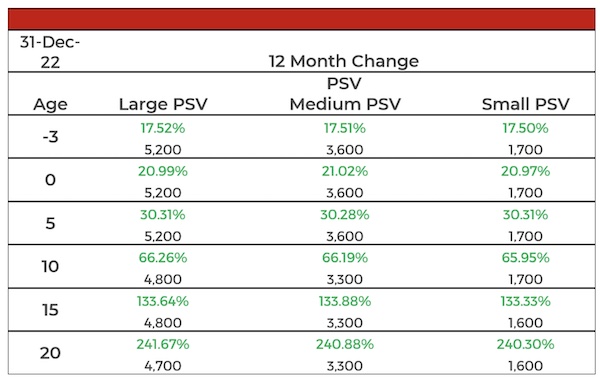The height and width of the screenshot is (381, 600).
Task: Select the age 15 row label
Action: point(50,310)
